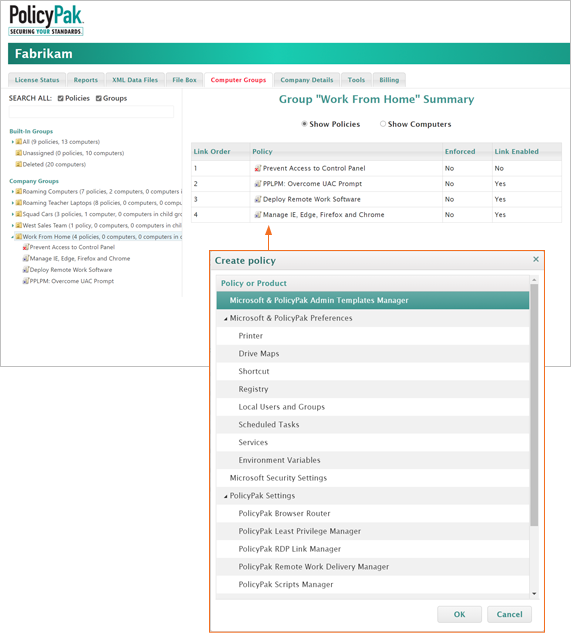Click the Unassigned group folder icon
The height and width of the screenshot is (633, 571).
(19, 153)
